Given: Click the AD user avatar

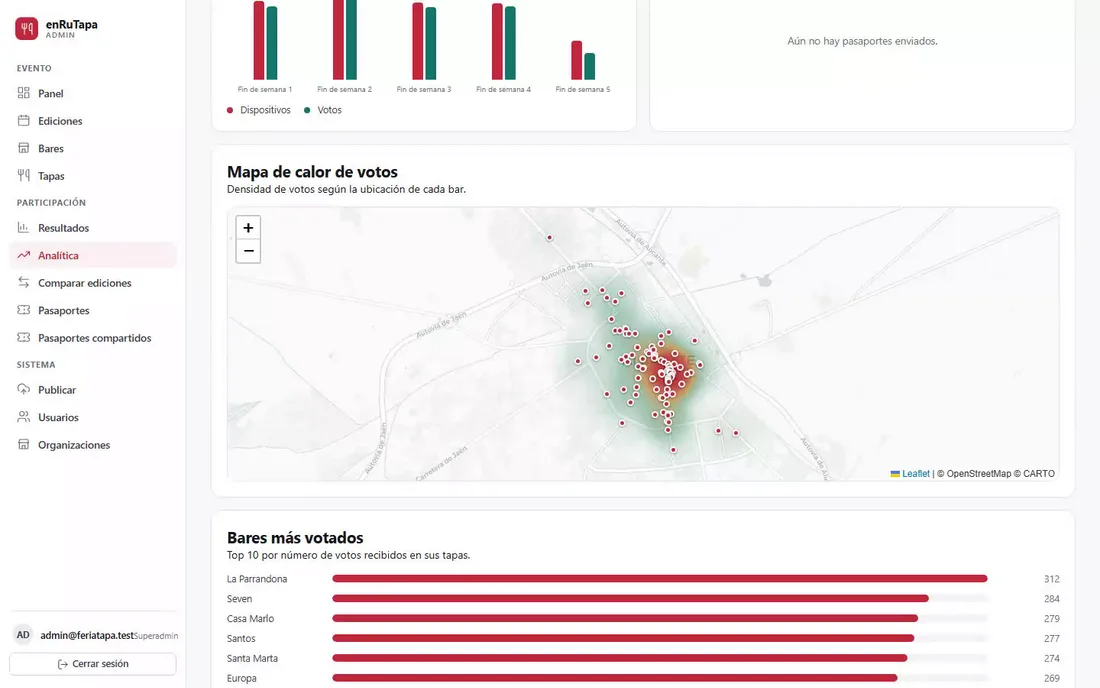Looking at the screenshot, I should 23,635.
